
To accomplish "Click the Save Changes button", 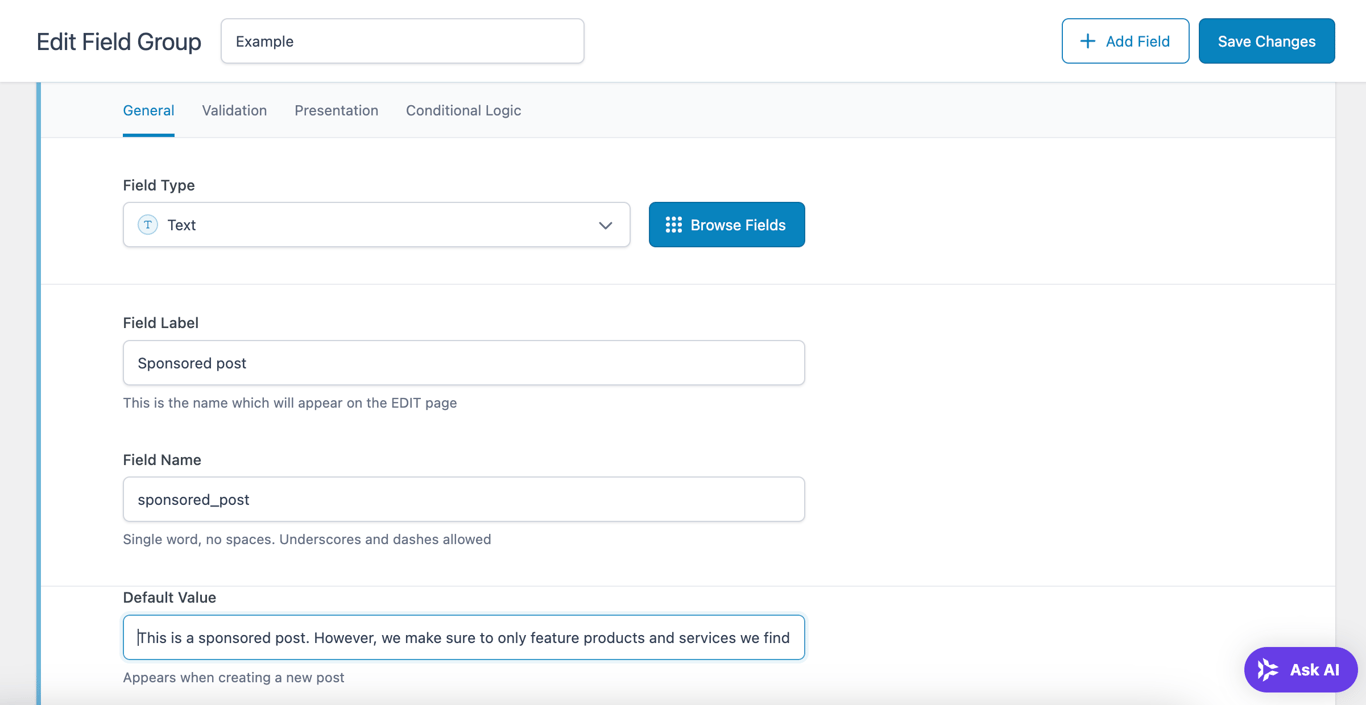I will coord(1266,41).
